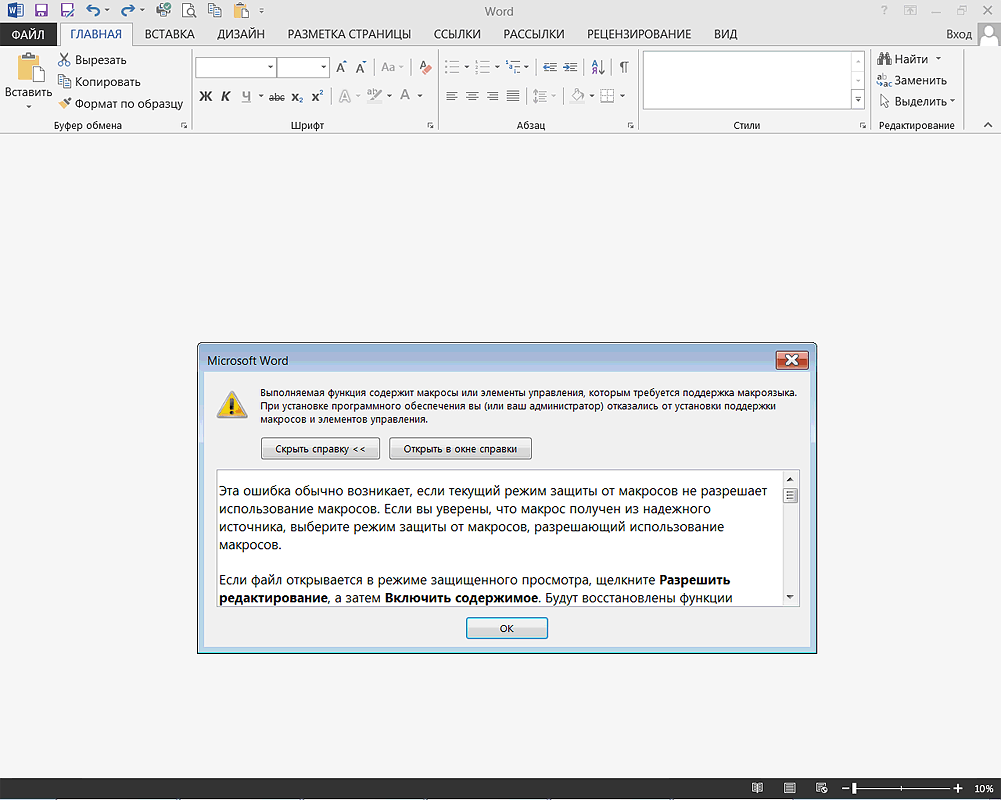Toggle bold (Ж) formatting
The height and width of the screenshot is (800, 1001).
pyautogui.click(x=206, y=96)
